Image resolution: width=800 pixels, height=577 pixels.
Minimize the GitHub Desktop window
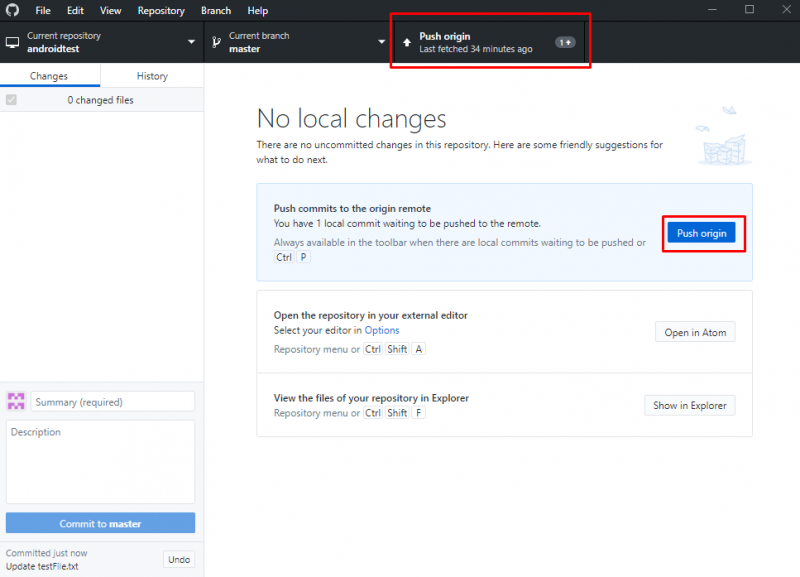coord(712,10)
